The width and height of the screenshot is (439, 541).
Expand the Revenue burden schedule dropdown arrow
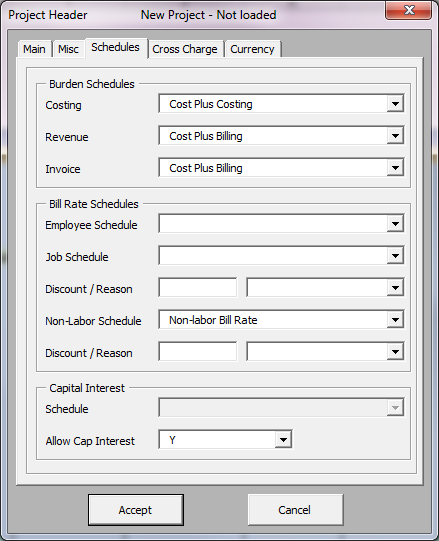[x=395, y=136]
